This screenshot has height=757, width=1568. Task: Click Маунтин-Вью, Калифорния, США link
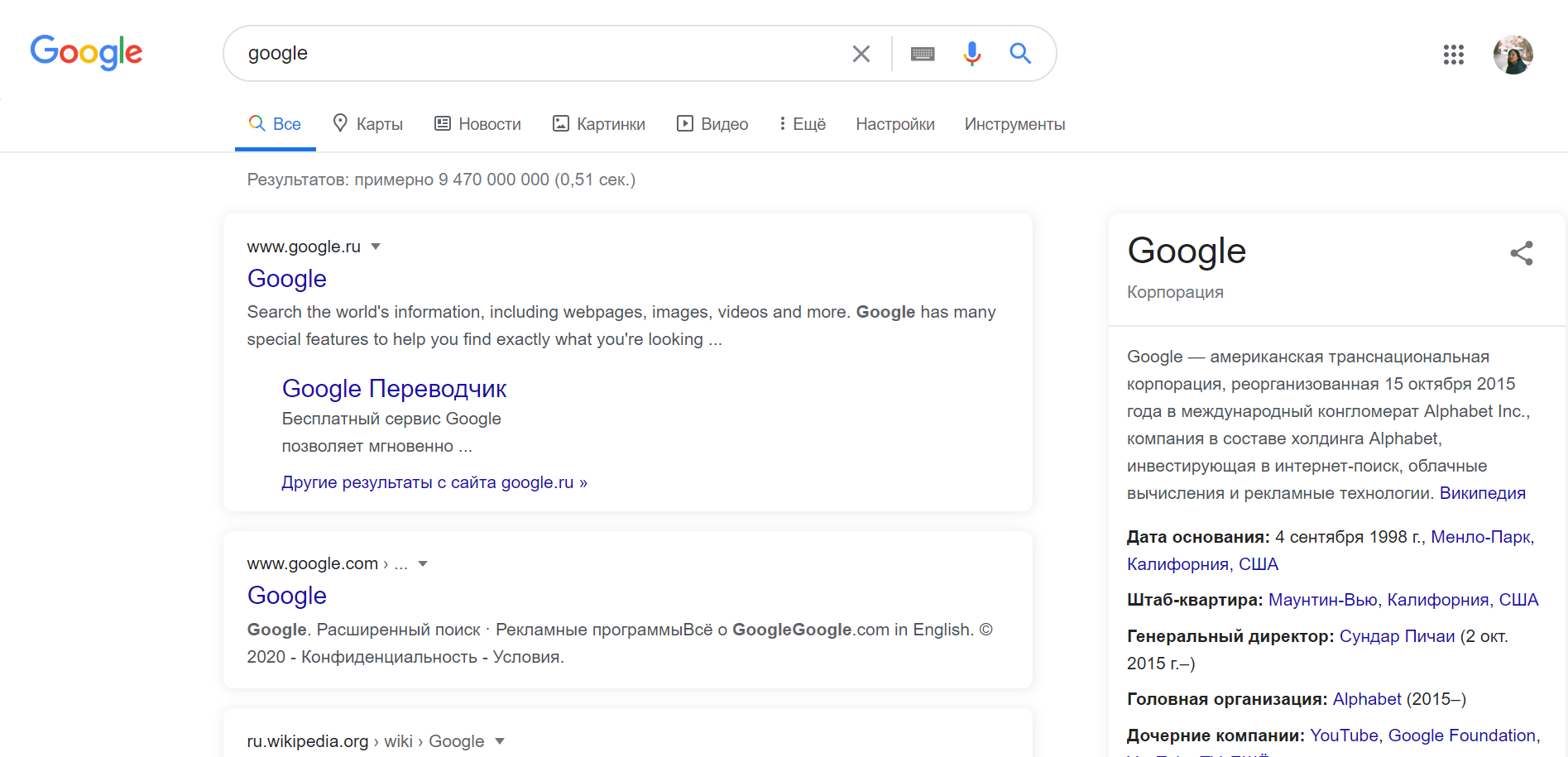pyautogui.click(x=1403, y=600)
